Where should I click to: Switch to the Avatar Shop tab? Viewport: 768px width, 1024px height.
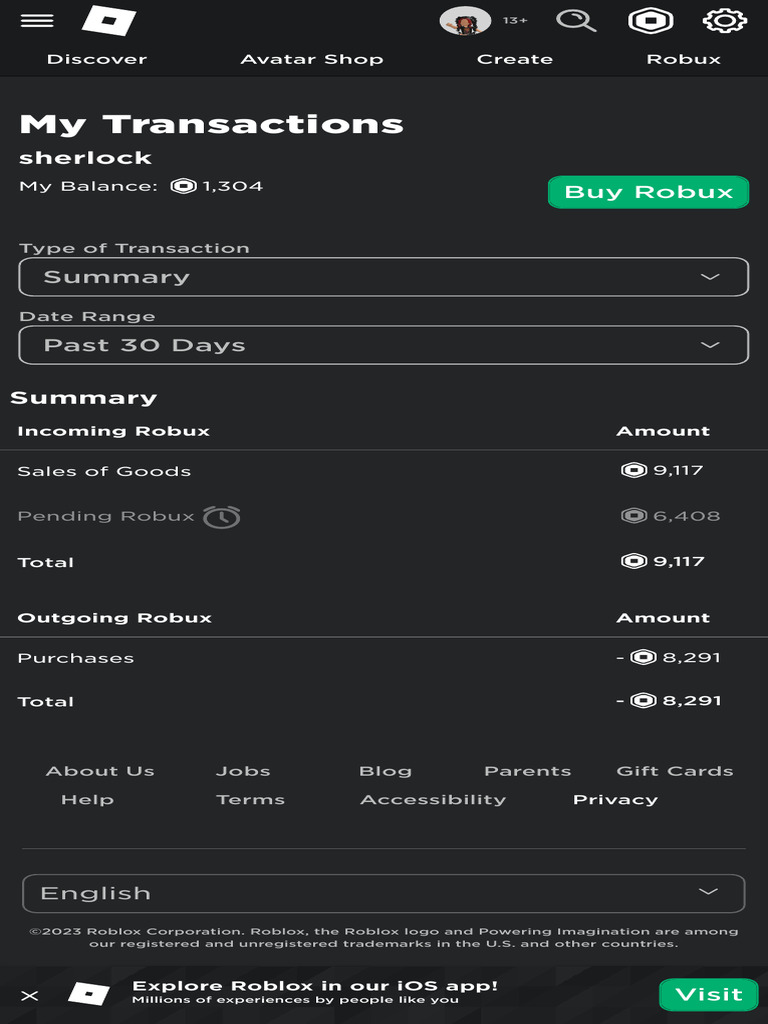(x=312, y=59)
